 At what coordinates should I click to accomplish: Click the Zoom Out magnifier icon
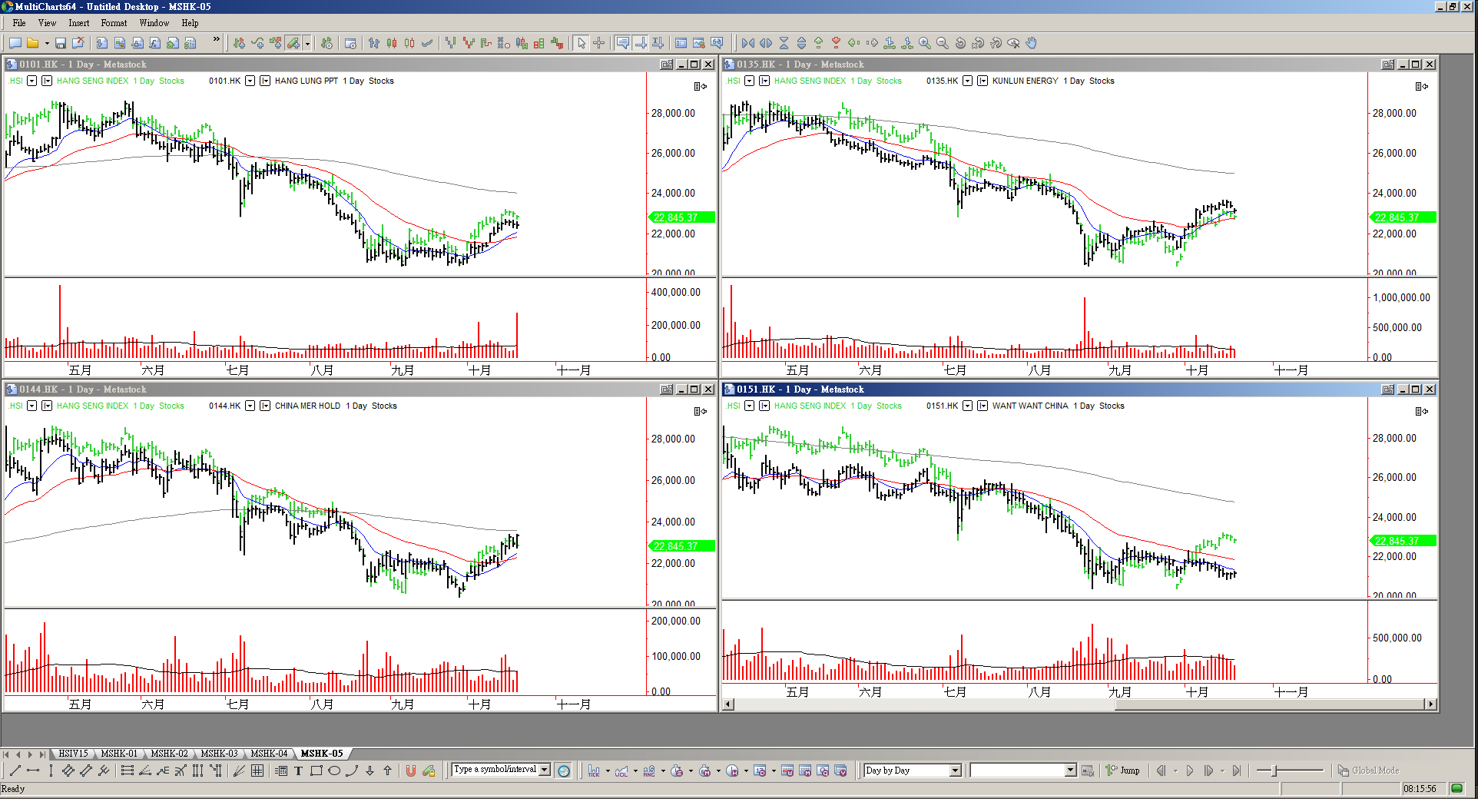(x=943, y=43)
